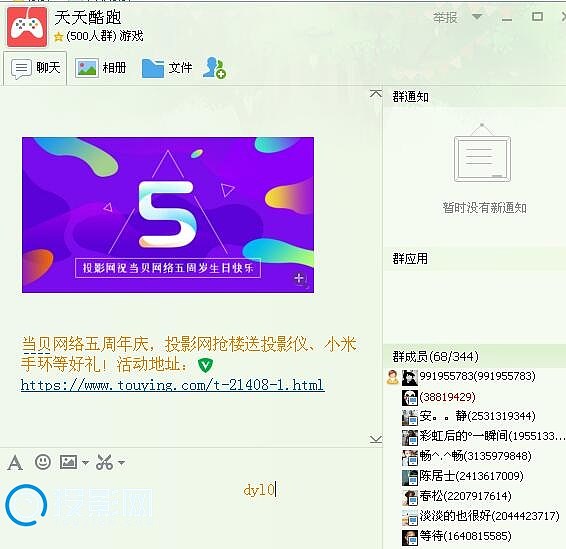Screen dimensions: 566x549
Task: Open dropdown arrow next to 举报
Action: (477, 17)
